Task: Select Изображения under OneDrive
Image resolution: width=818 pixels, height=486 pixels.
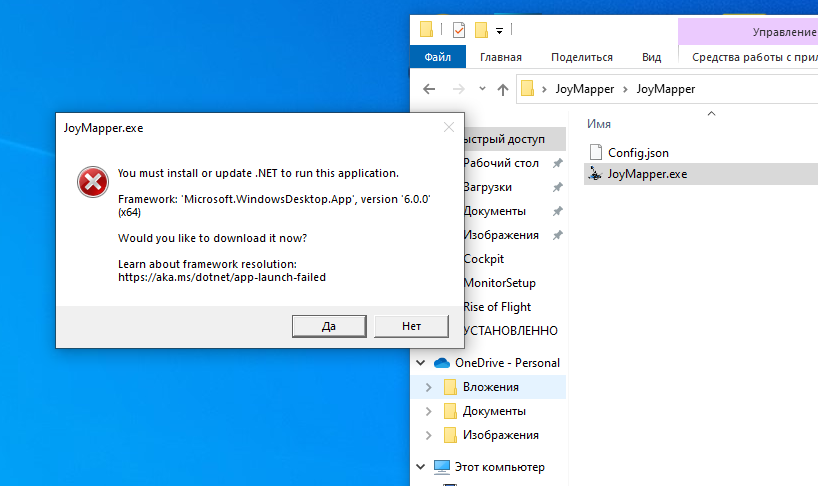Action: point(501,435)
